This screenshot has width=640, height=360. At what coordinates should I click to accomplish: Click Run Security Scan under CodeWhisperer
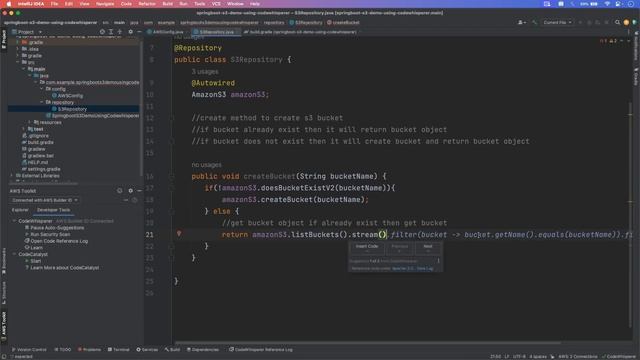(48, 234)
